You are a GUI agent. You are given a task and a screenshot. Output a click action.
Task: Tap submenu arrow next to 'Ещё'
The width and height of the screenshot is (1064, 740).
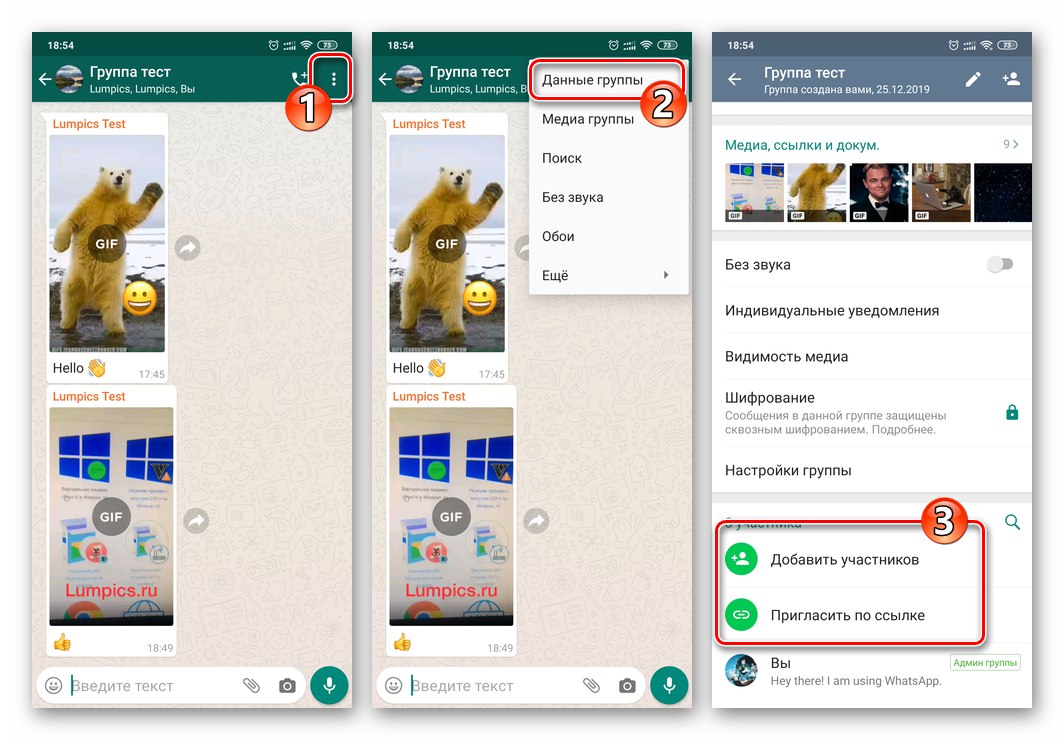pos(666,275)
